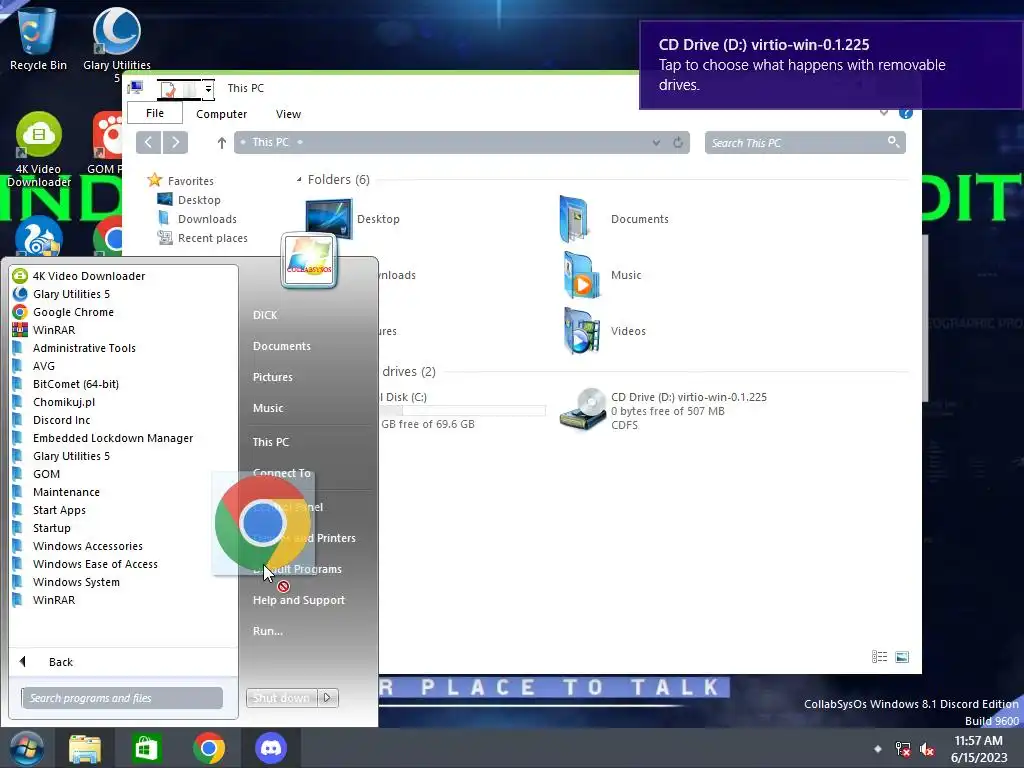Select Downloads under Favorites in Explorer
The height and width of the screenshot is (768, 1024).
[x=207, y=219]
